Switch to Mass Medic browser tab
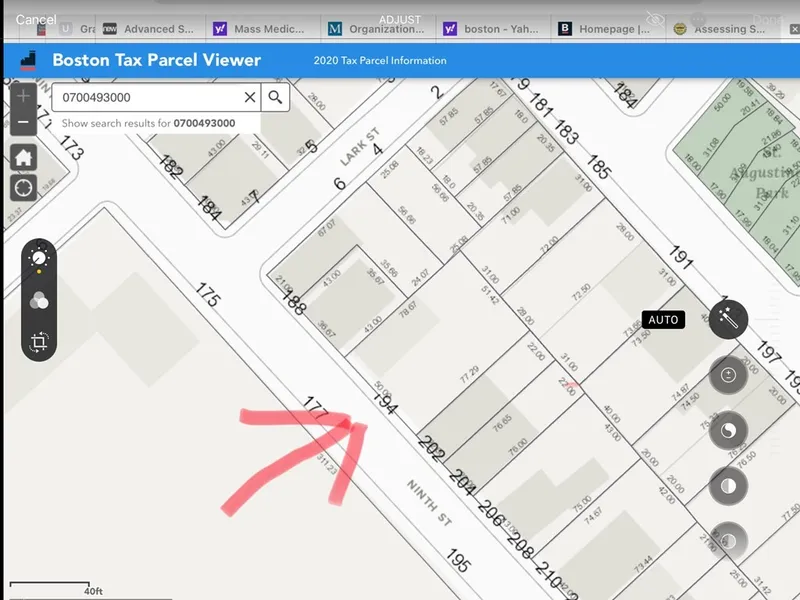Screen dimensions: 800x600 tap(263, 29)
